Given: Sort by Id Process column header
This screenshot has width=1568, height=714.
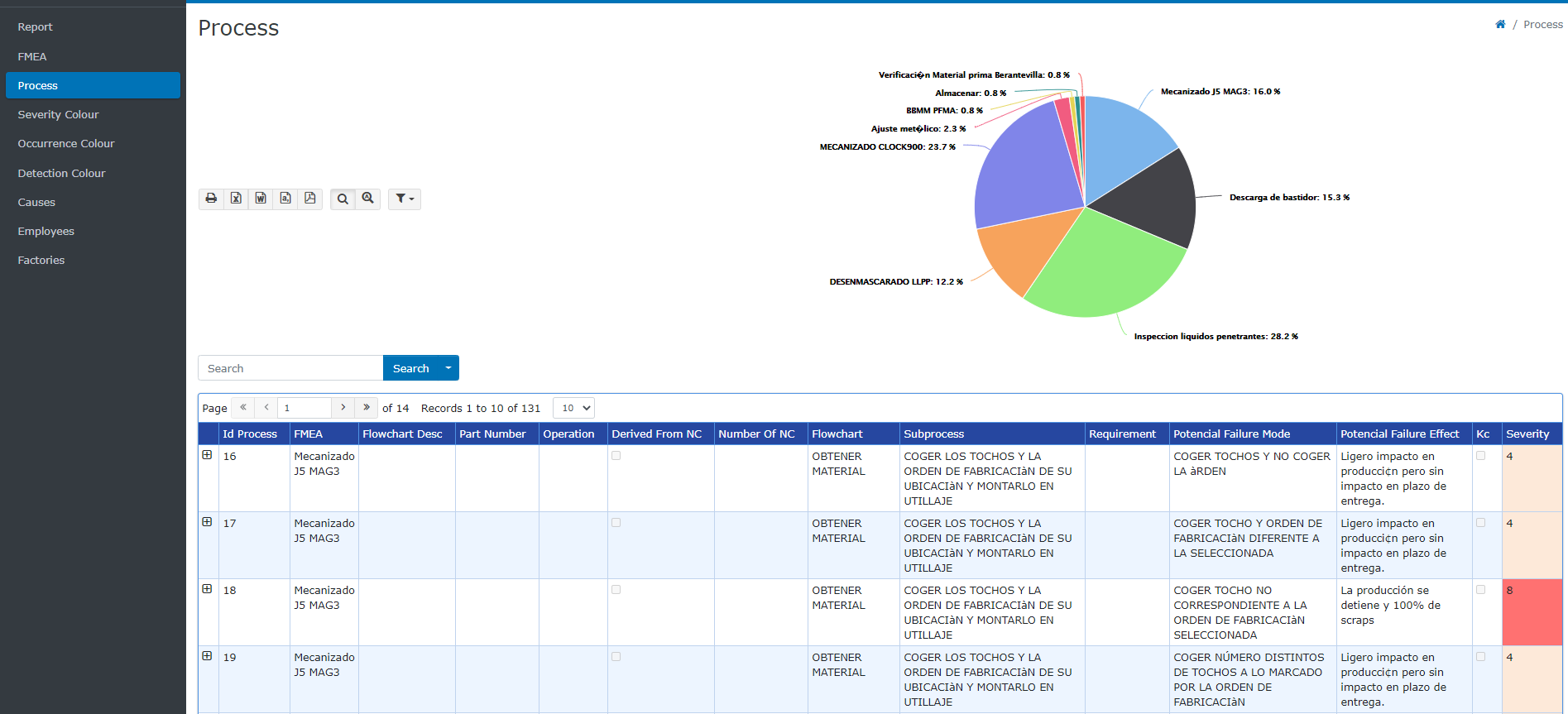Looking at the screenshot, I should (x=250, y=434).
